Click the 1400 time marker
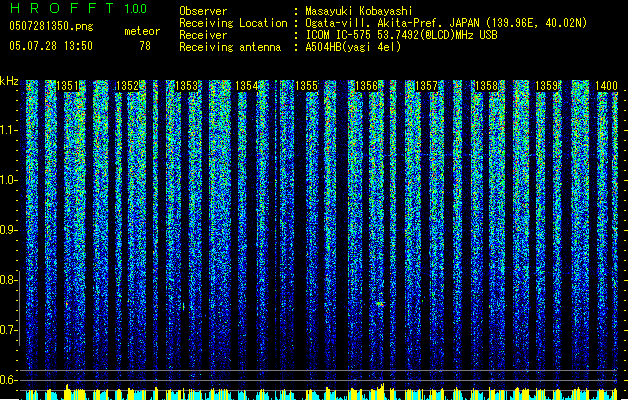Screen dimensions: 629x400 pyautogui.click(x=606, y=86)
